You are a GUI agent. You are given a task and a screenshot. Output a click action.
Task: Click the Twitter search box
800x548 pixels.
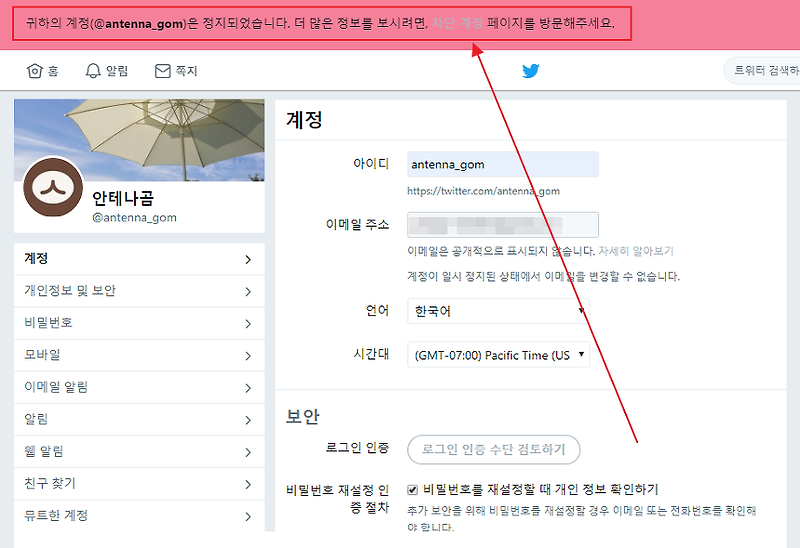coord(762,70)
